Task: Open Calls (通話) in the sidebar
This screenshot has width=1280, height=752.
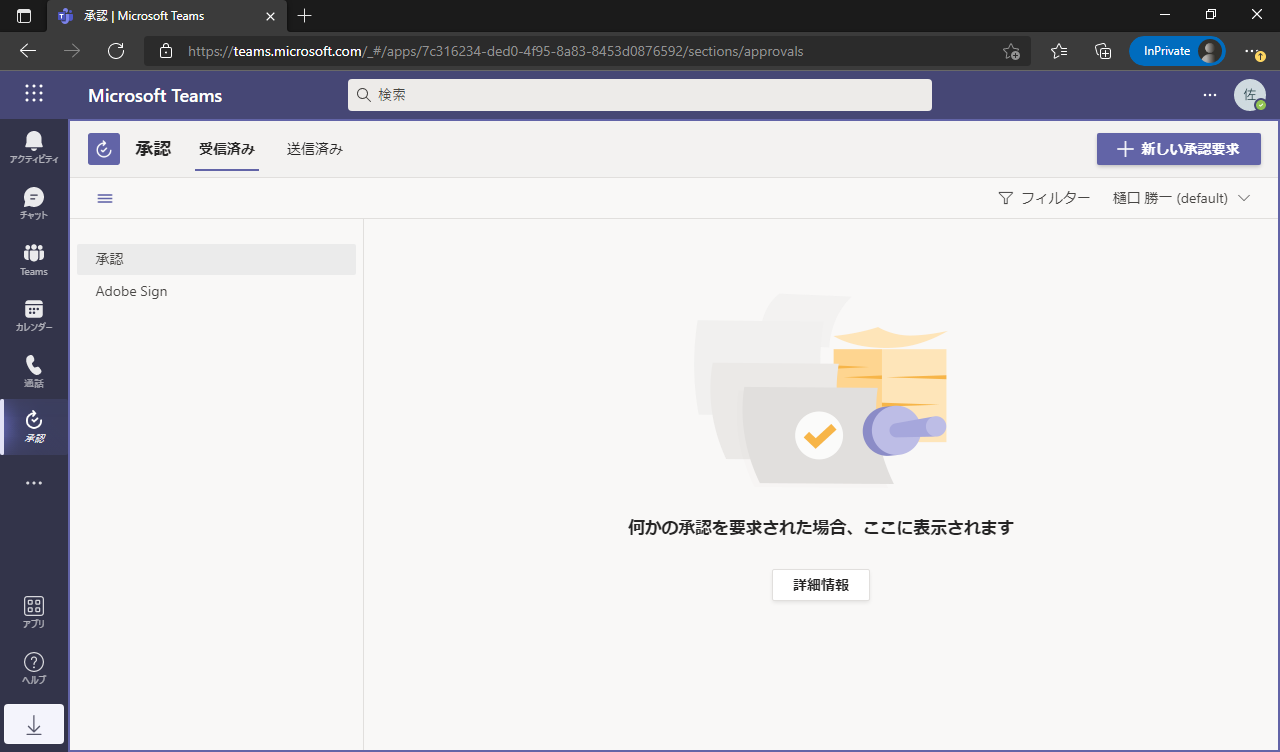Action: click(x=34, y=371)
